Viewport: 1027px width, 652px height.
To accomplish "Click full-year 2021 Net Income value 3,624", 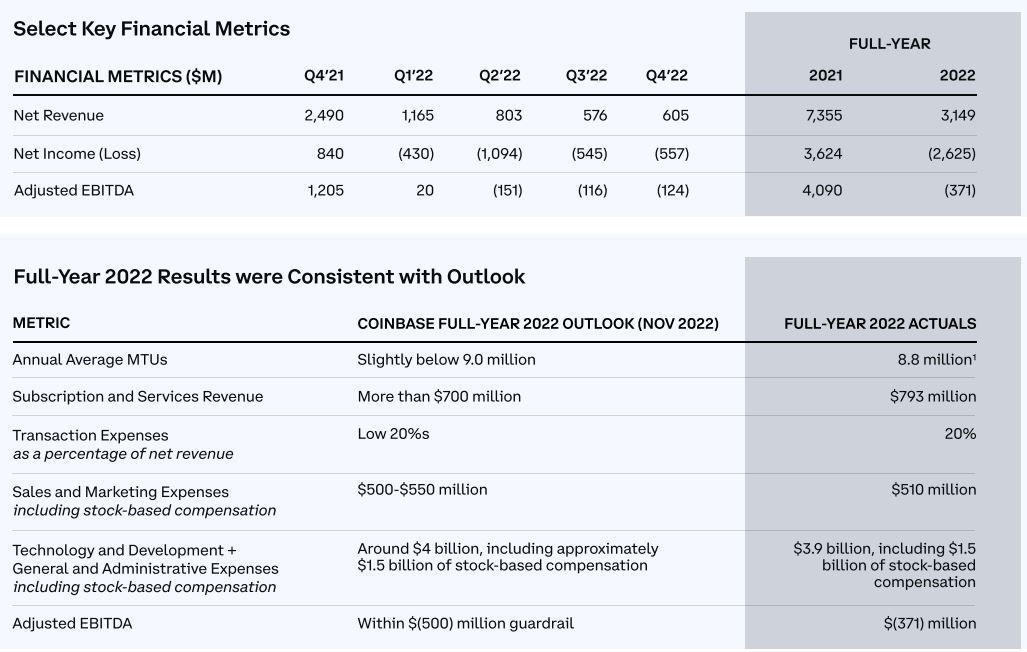I will point(823,154).
